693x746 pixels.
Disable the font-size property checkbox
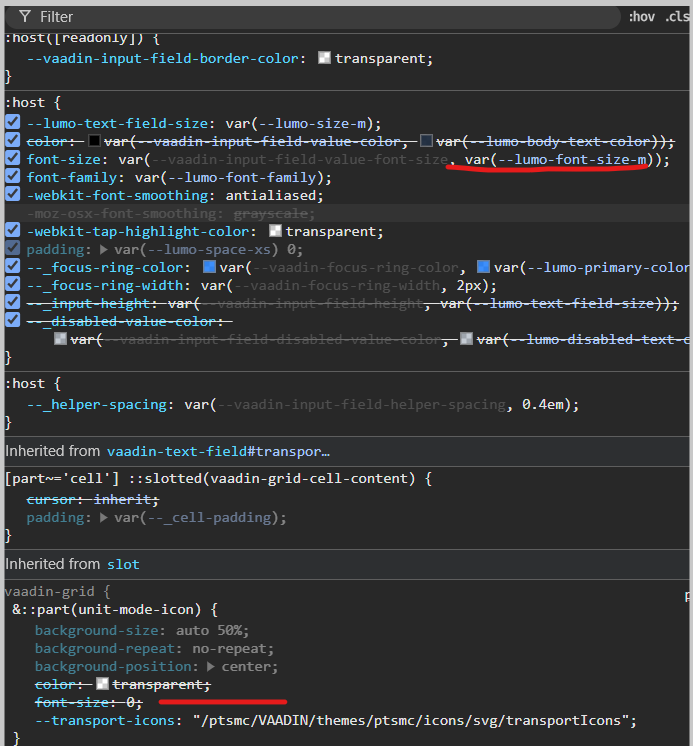pos(13,160)
